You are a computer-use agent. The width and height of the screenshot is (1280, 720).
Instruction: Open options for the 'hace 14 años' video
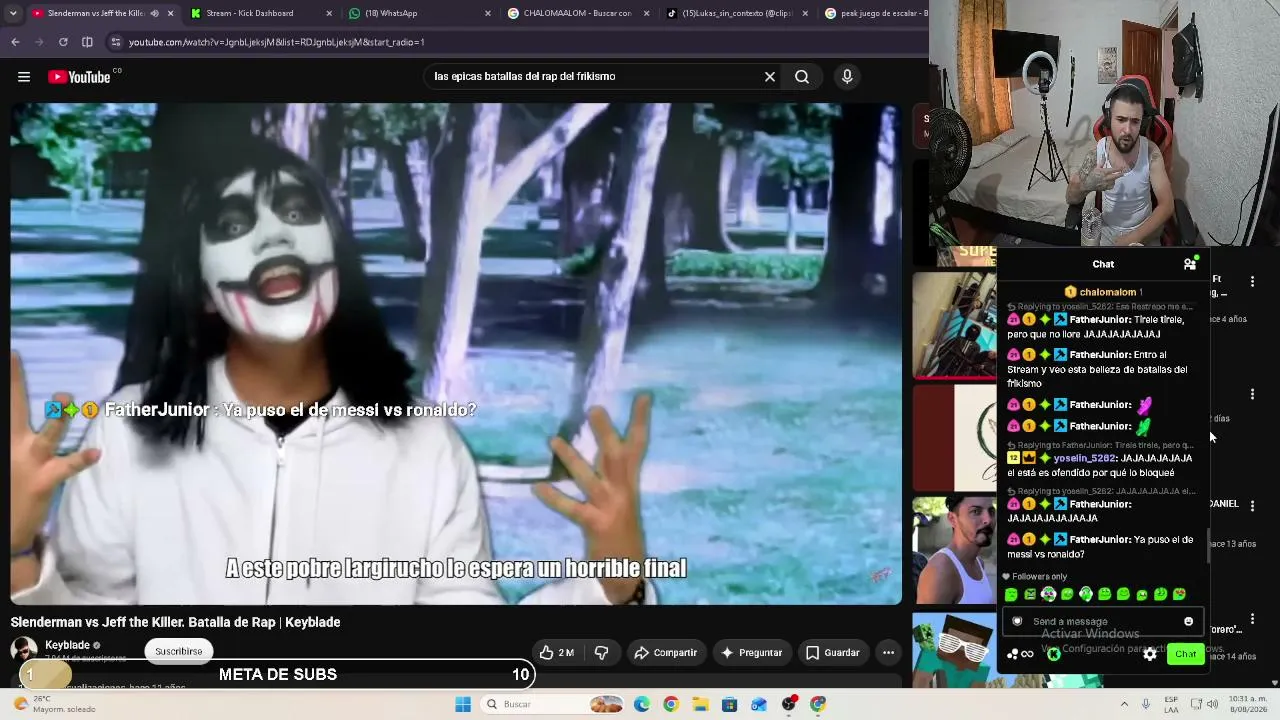(1252, 620)
